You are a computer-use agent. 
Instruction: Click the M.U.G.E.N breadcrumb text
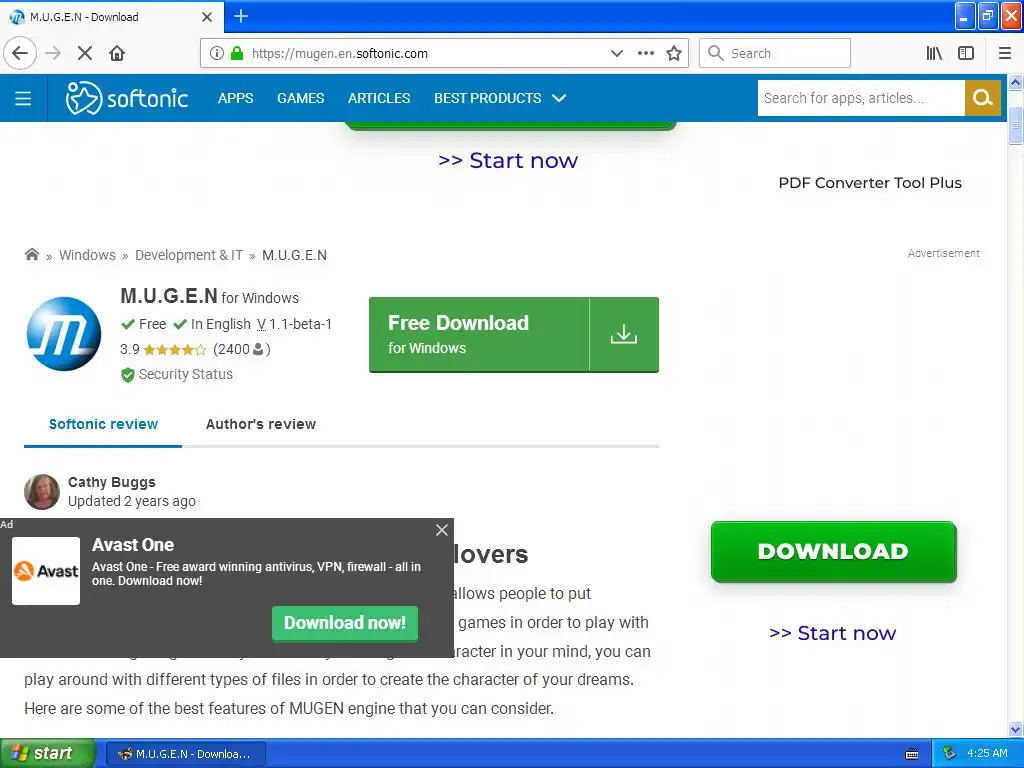pyautogui.click(x=295, y=255)
